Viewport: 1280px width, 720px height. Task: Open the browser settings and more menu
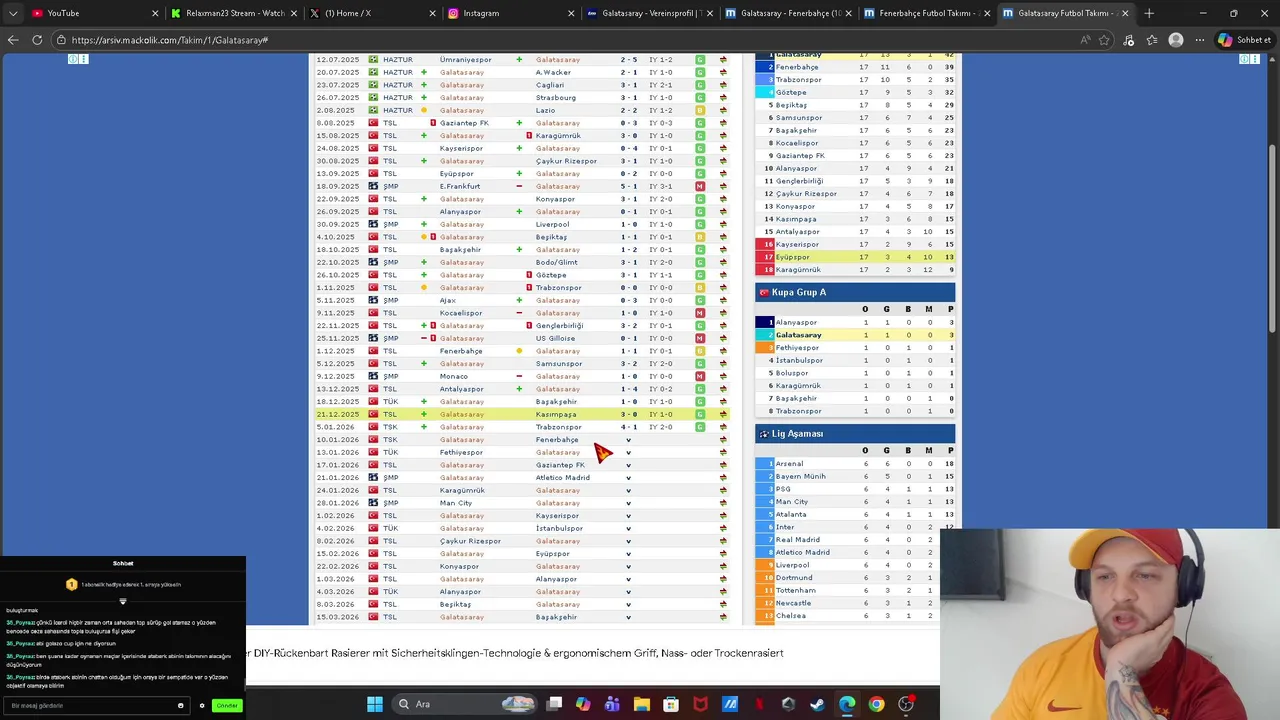[1200, 40]
